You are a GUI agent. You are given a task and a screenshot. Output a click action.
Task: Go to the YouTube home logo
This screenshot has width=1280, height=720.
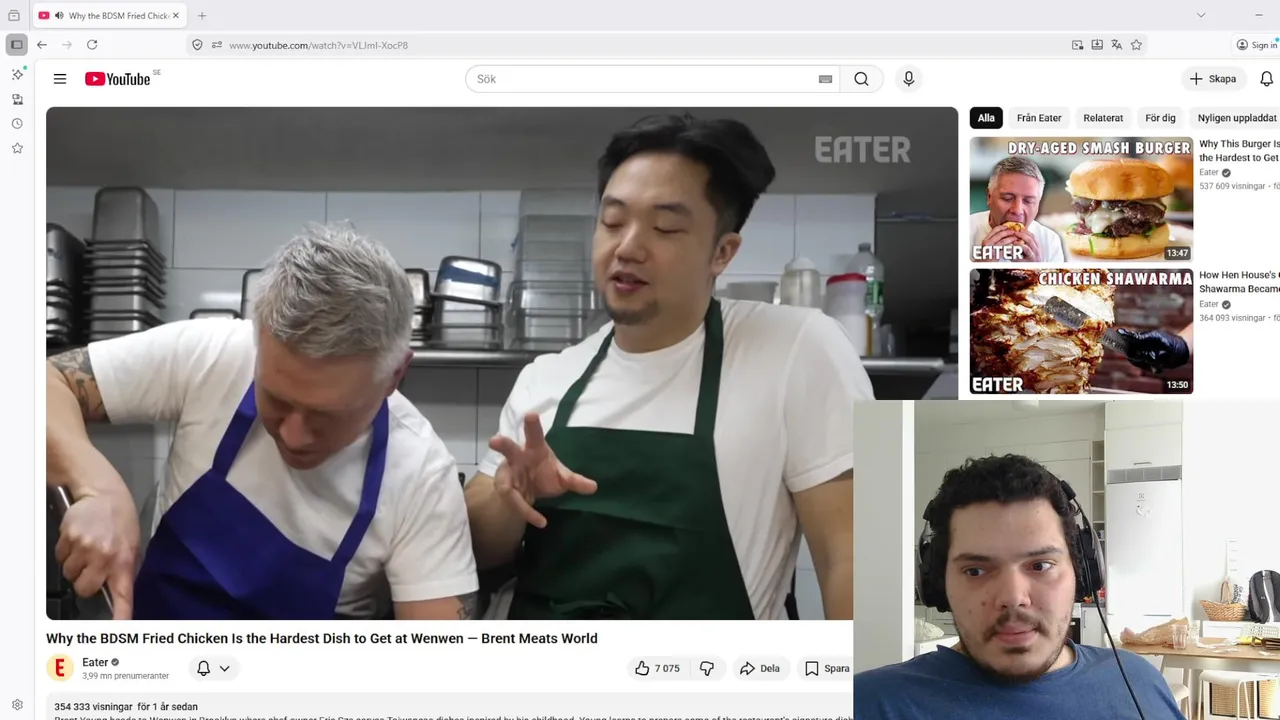coord(117,79)
